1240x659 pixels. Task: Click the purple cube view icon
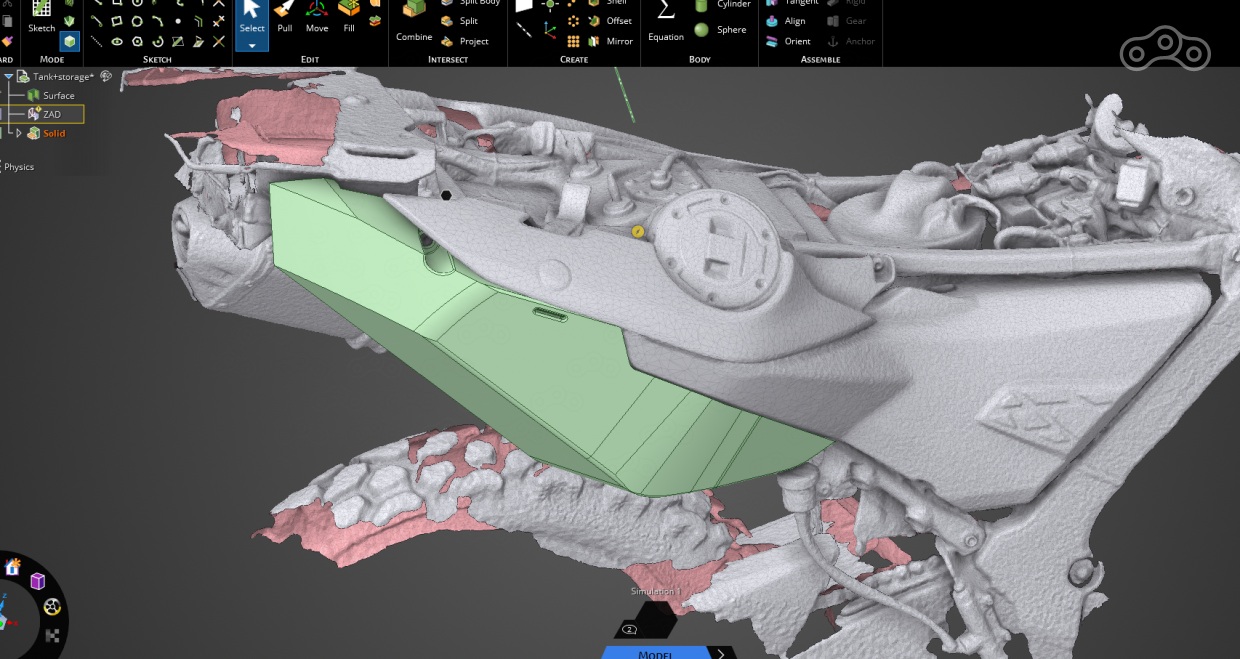pyautogui.click(x=38, y=581)
